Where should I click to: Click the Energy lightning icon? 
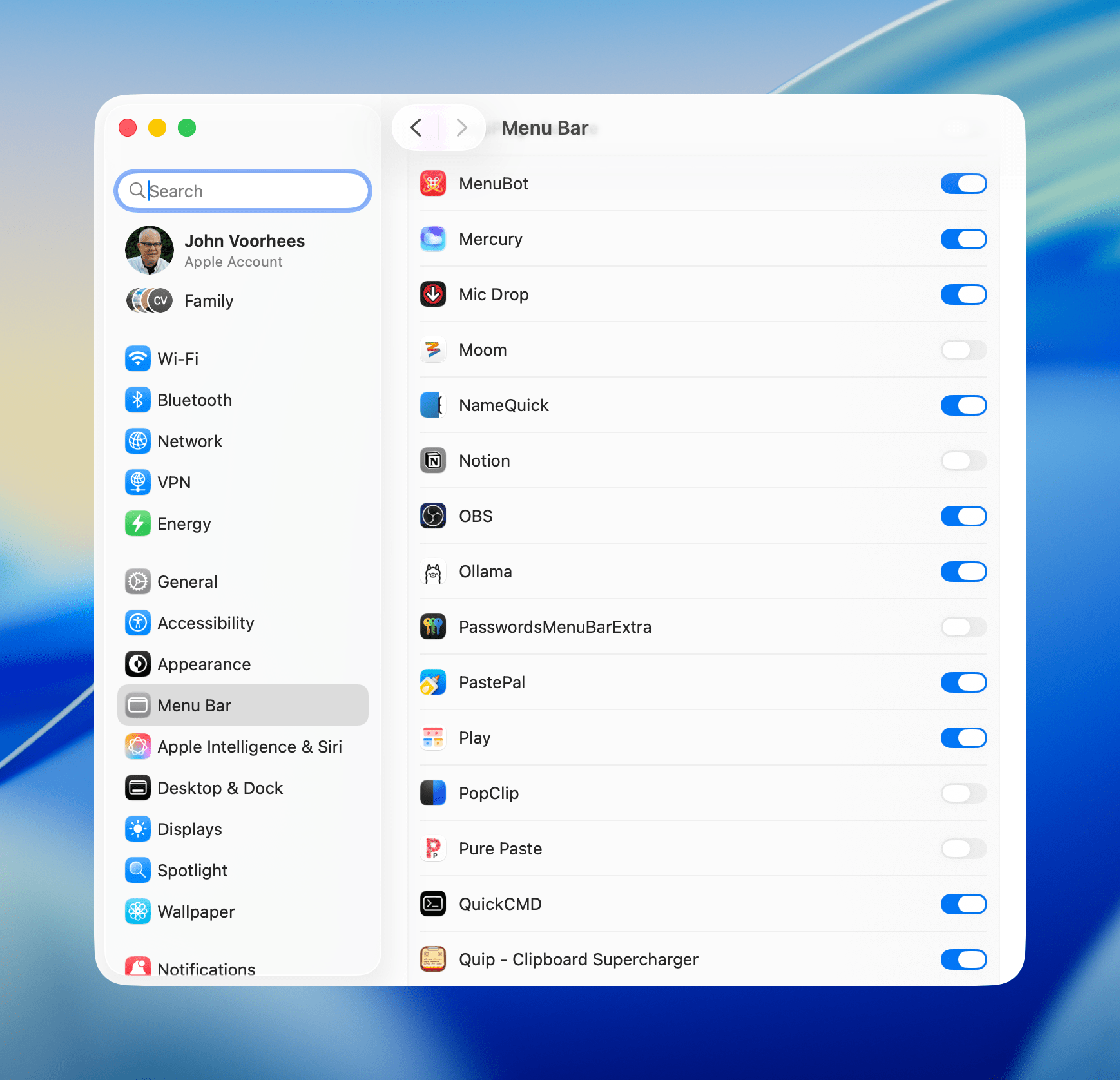[x=138, y=524]
